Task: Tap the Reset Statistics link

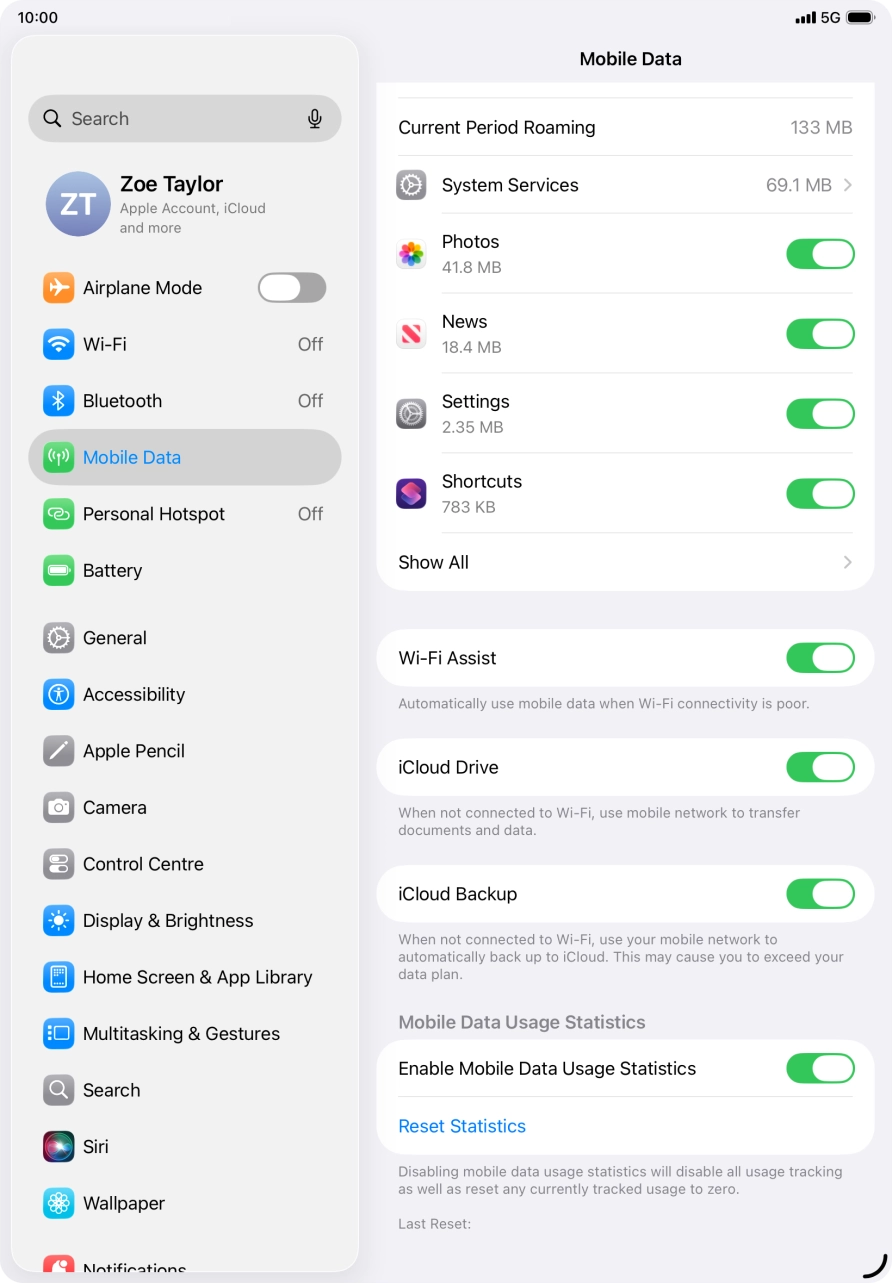Action: 462,1126
